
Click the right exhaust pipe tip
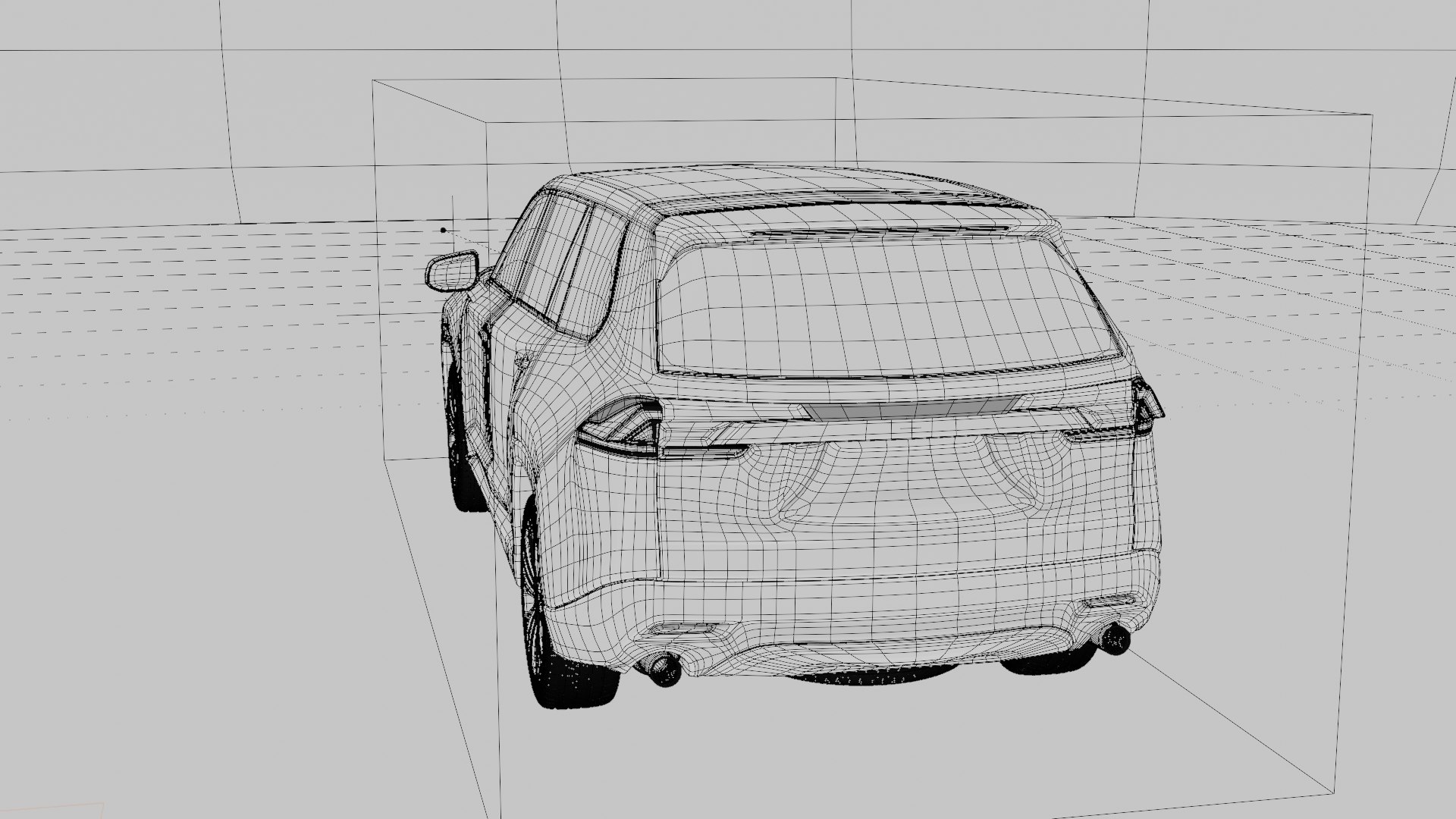tap(1115, 639)
